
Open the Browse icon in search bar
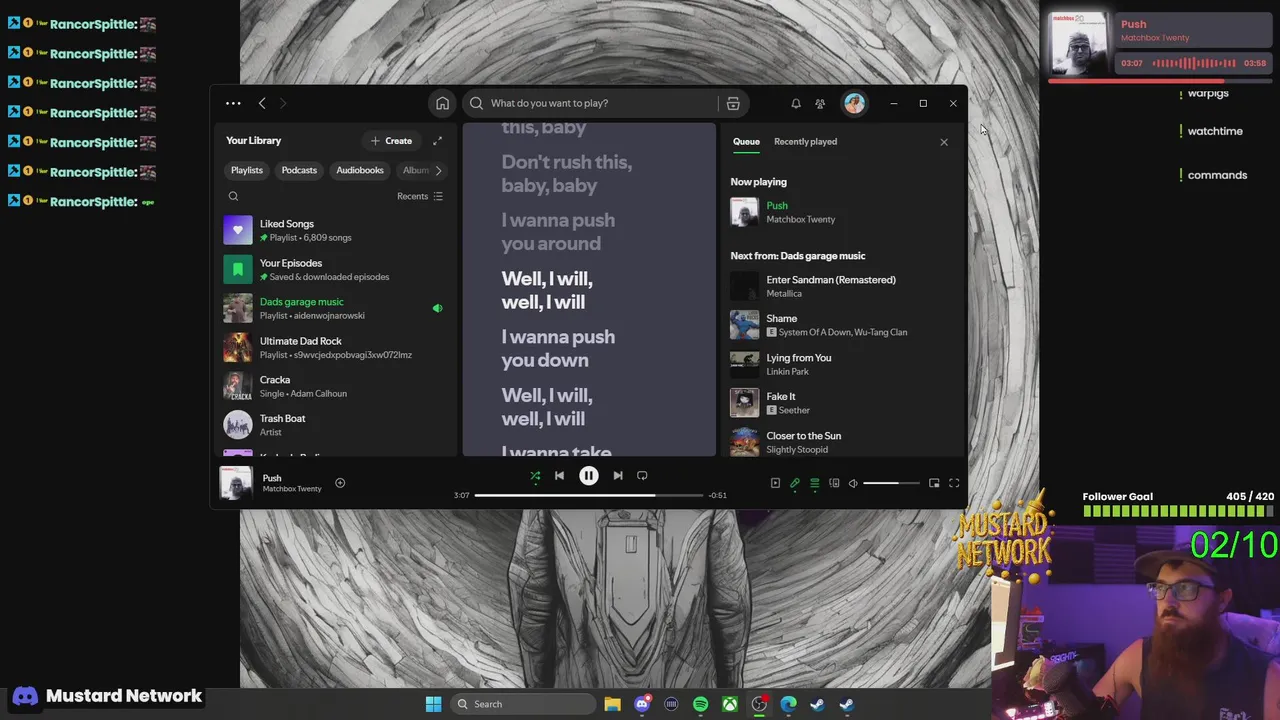(733, 103)
